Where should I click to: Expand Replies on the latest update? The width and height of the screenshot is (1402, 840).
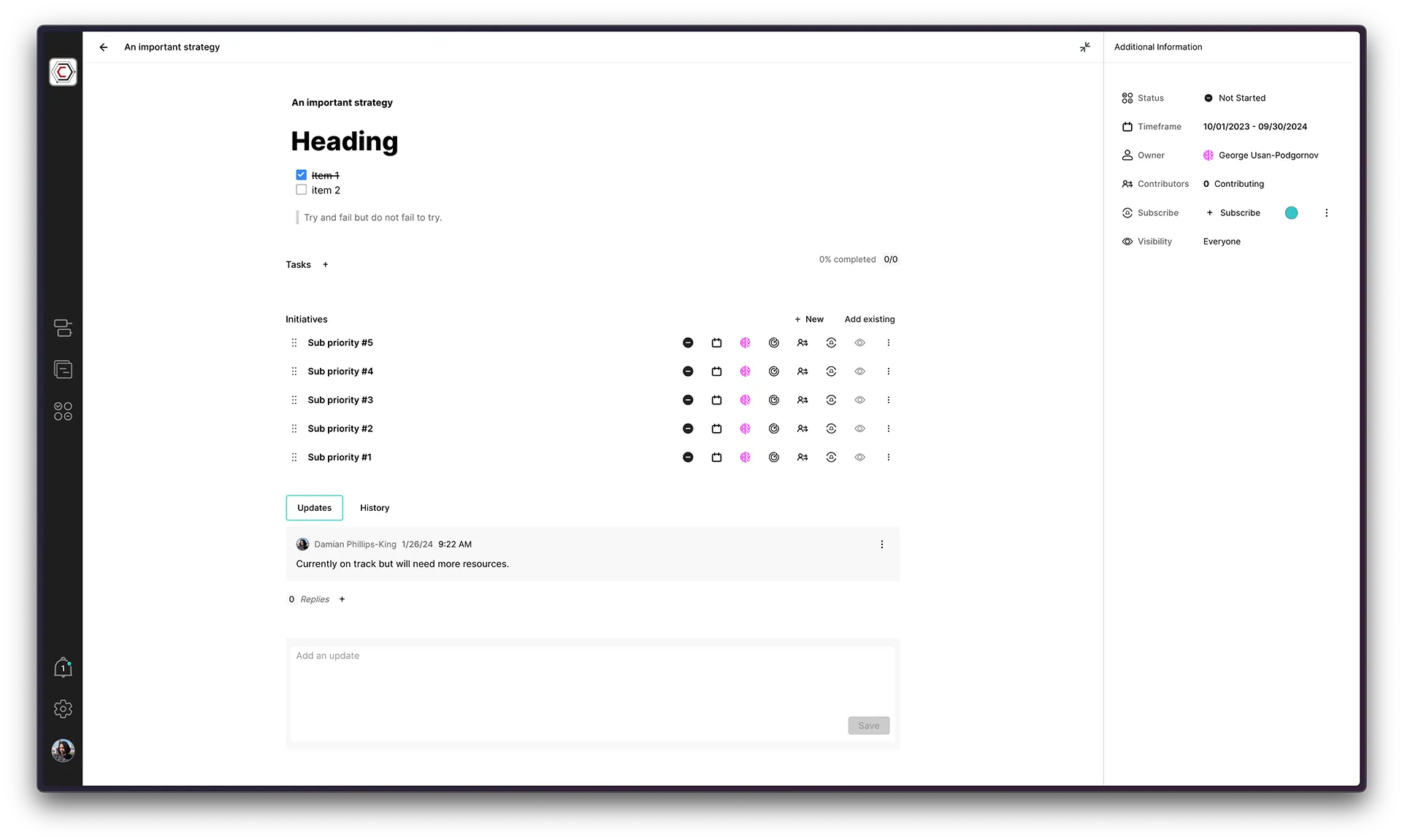tap(314, 598)
